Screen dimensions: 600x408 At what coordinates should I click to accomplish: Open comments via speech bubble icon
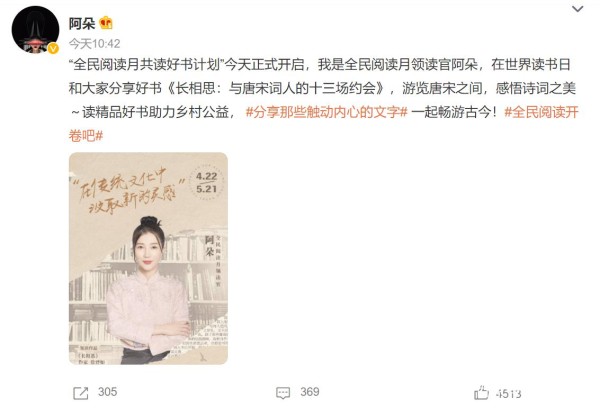(x=283, y=393)
